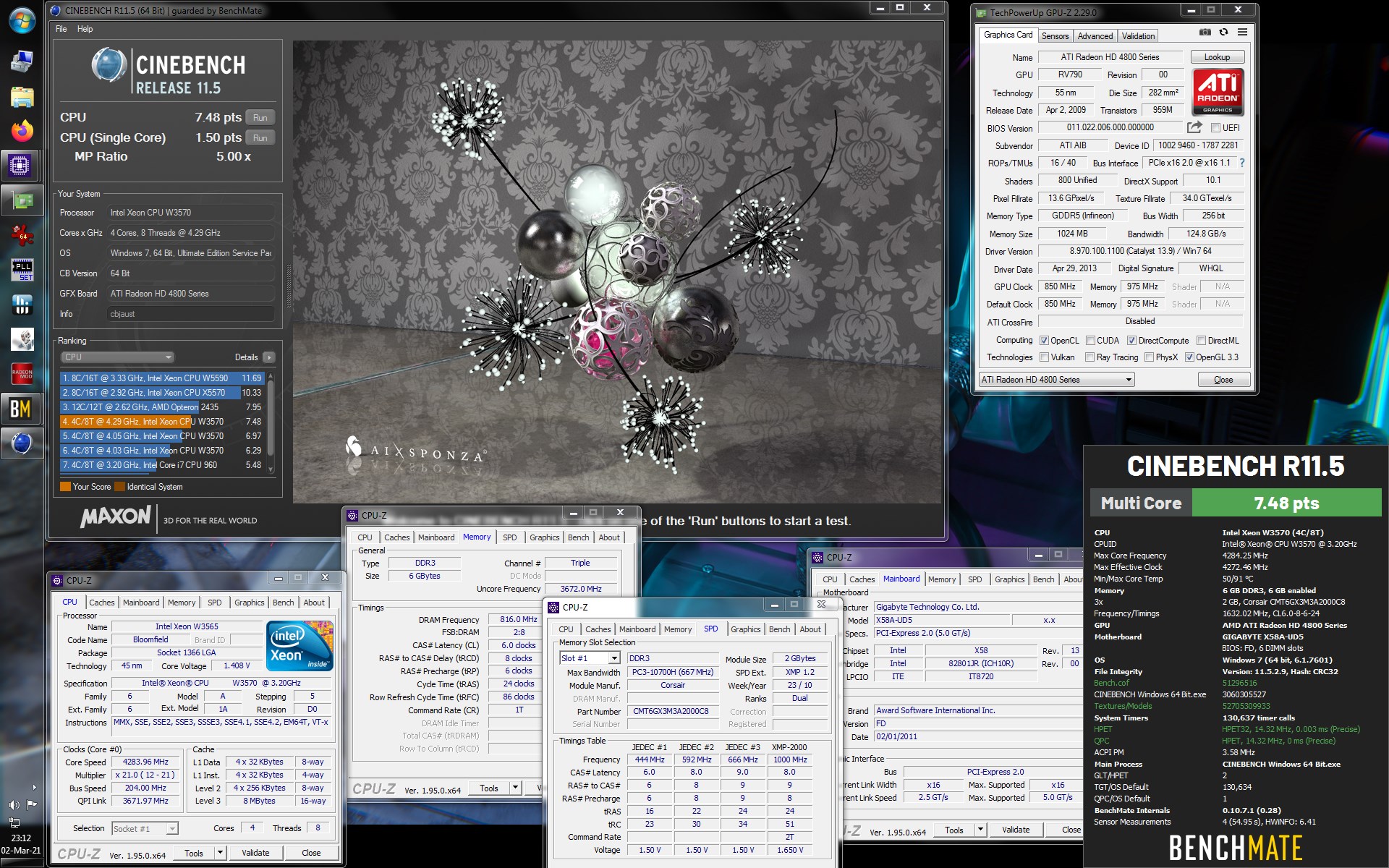Toggle the UEFI checkbox

click(1215, 128)
